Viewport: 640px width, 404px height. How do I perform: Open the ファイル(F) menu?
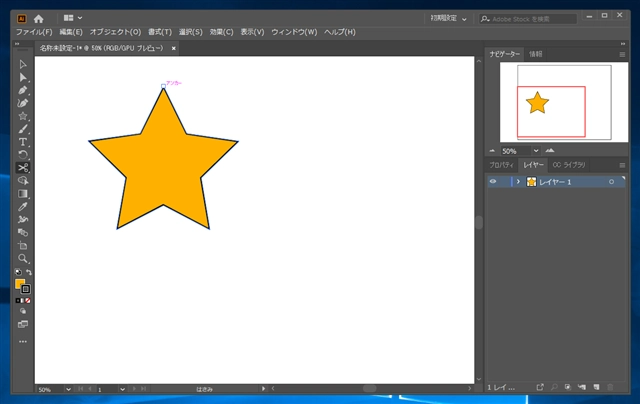pos(34,32)
